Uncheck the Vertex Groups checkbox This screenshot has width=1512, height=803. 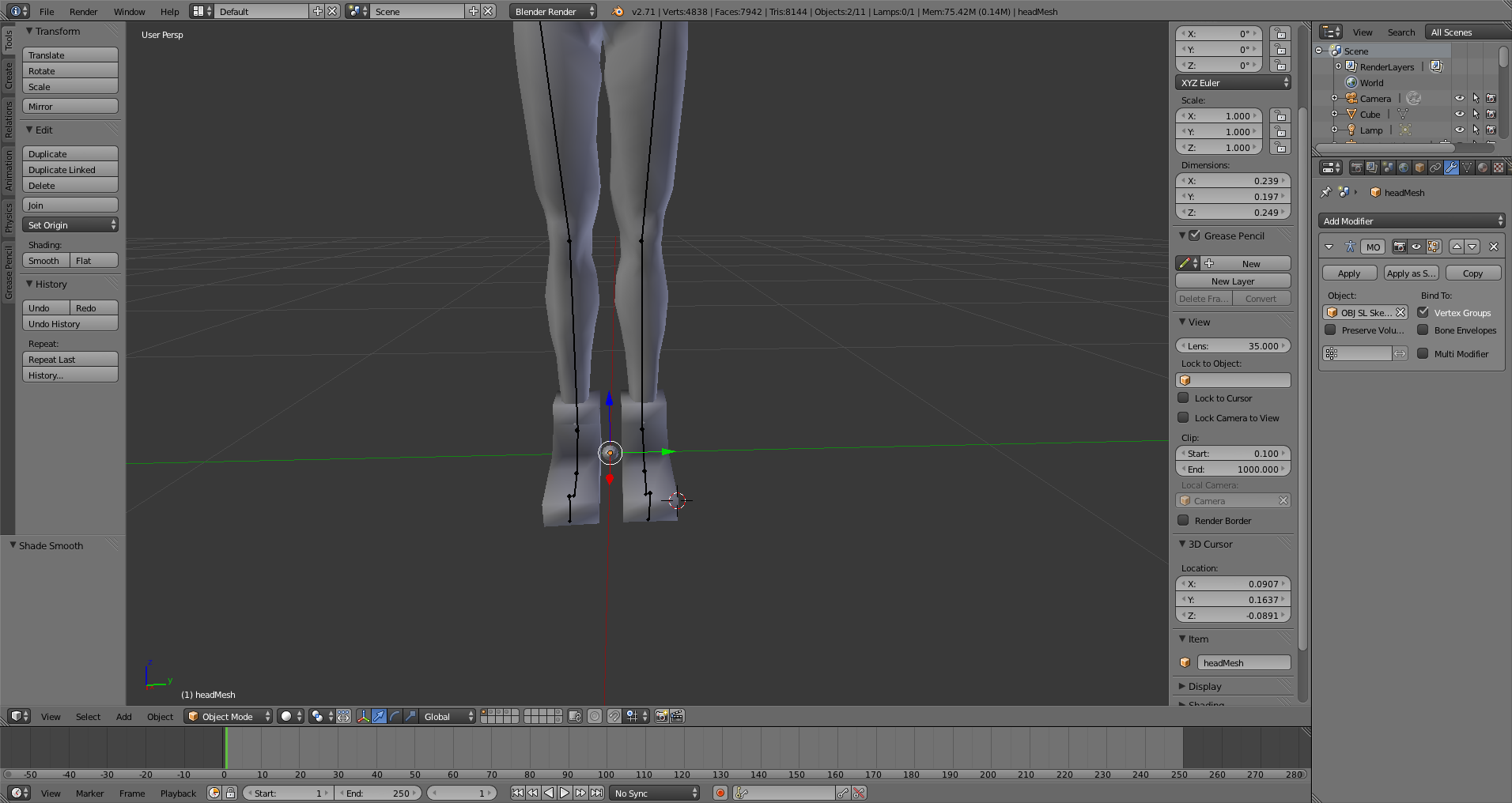pyautogui.click(x=1423, y=312)
